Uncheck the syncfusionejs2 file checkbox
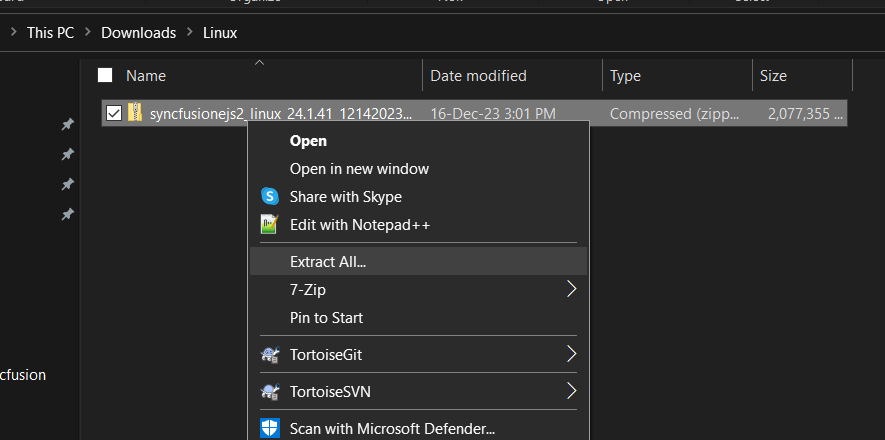 click(114, 113)
